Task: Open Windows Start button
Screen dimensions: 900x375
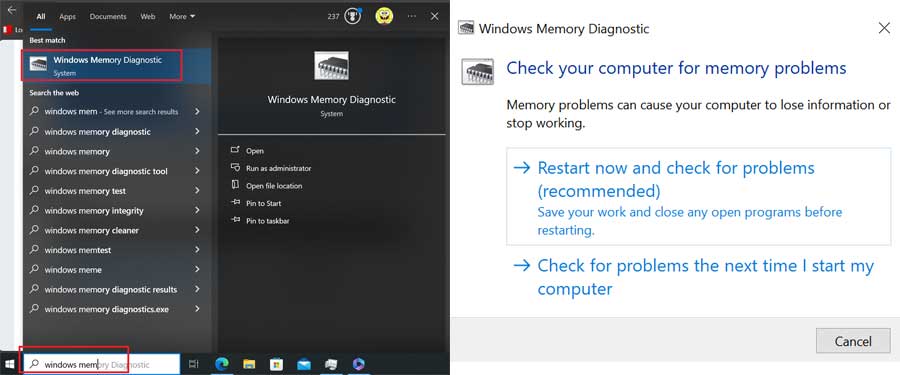Action: point(9,364)
